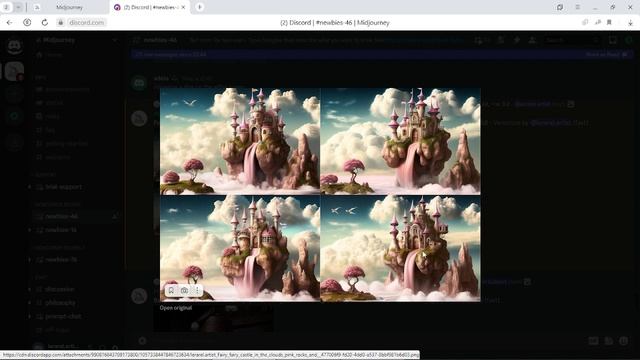
Task: Switch to the Midjourney browser tab
Action: tap(69, 7)
